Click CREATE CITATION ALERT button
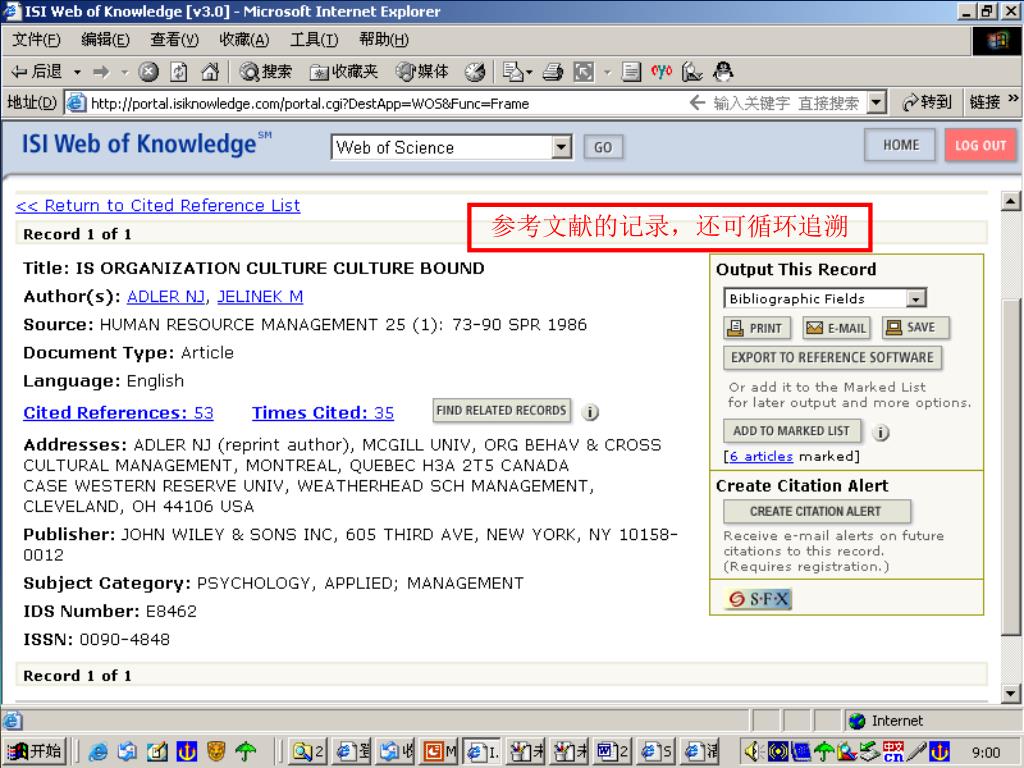The image size is (1024, 768). click(816, 511)
